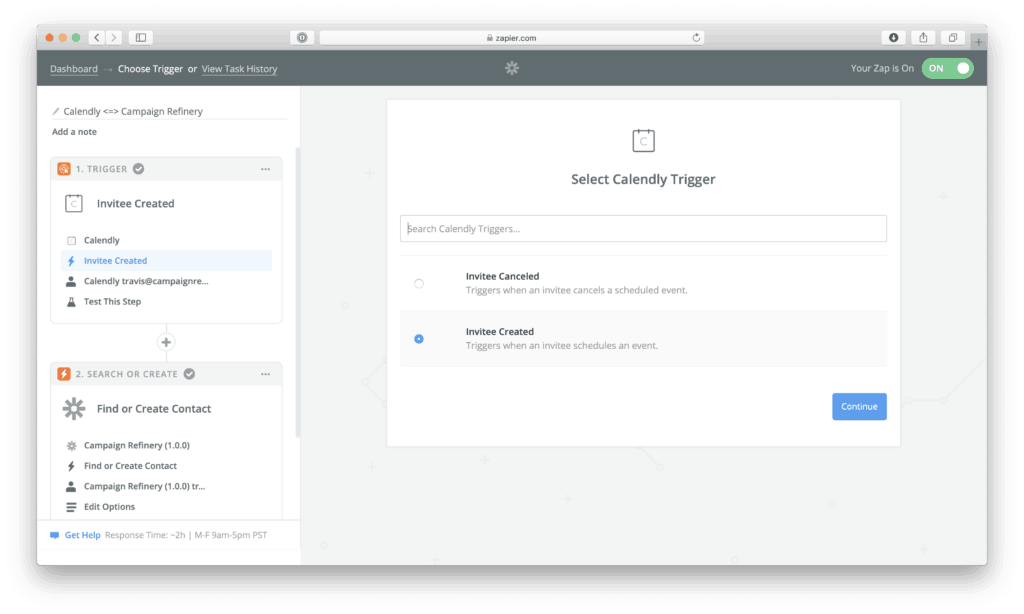Click the Safari back arrow button
The image size is (1024, 614).
coord(97,37)
